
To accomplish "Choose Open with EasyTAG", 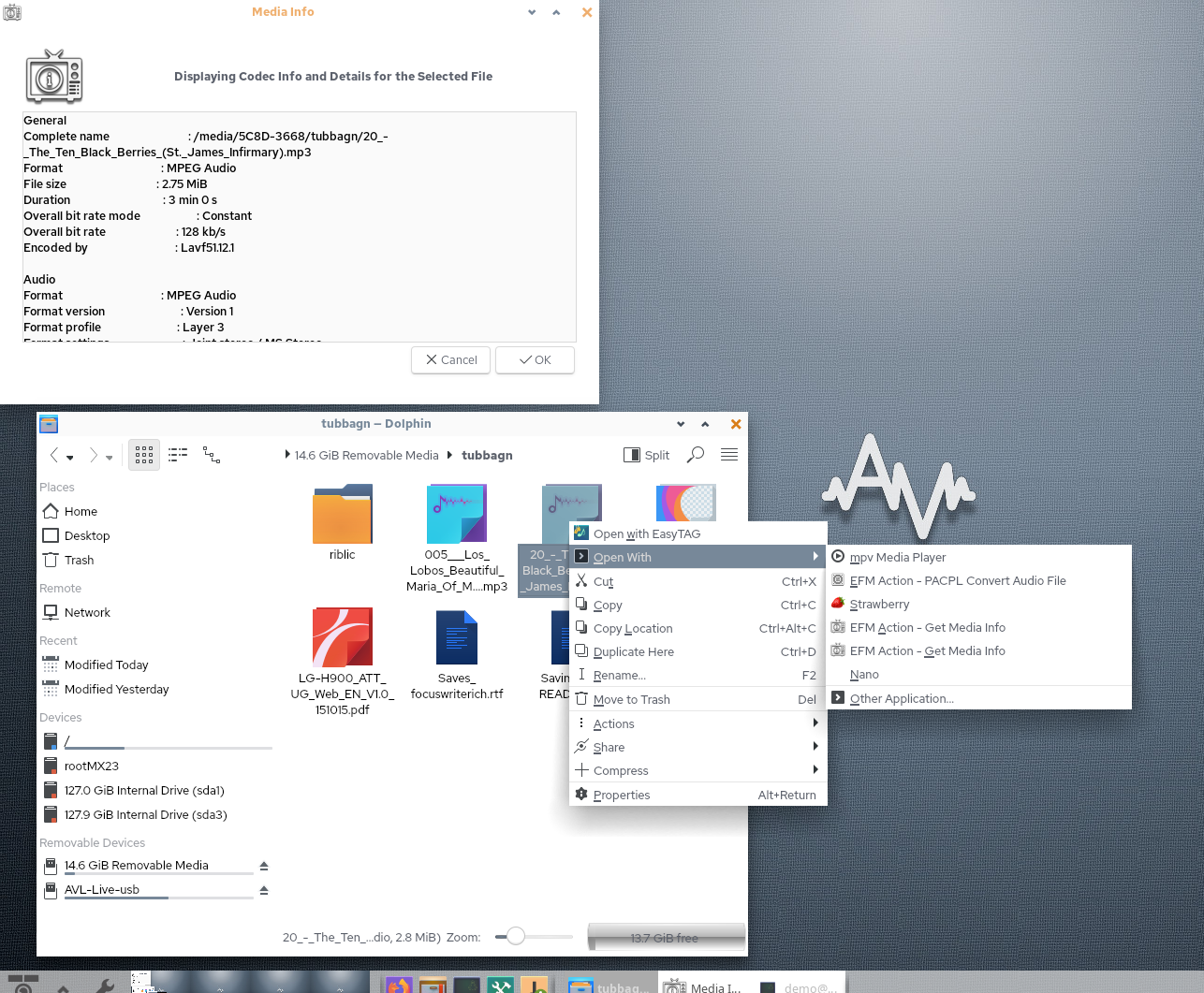I will click(x=697, y=533).
